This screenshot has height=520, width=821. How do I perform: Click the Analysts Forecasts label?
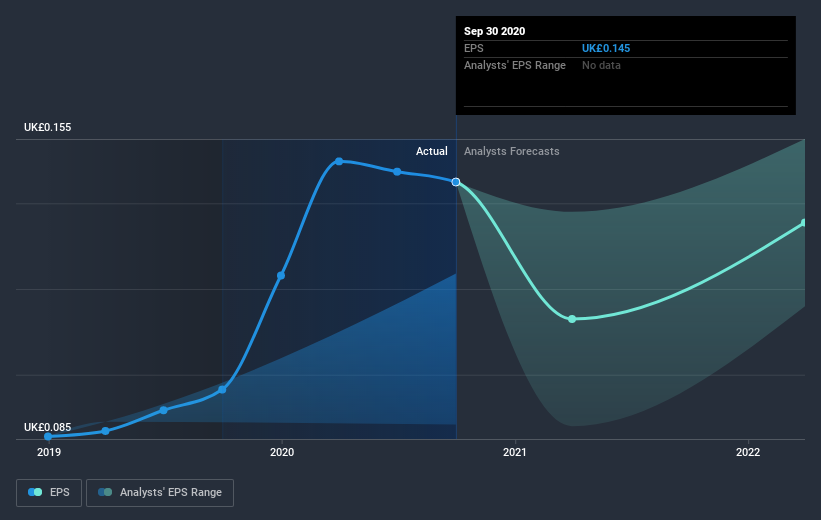(512, 151)
